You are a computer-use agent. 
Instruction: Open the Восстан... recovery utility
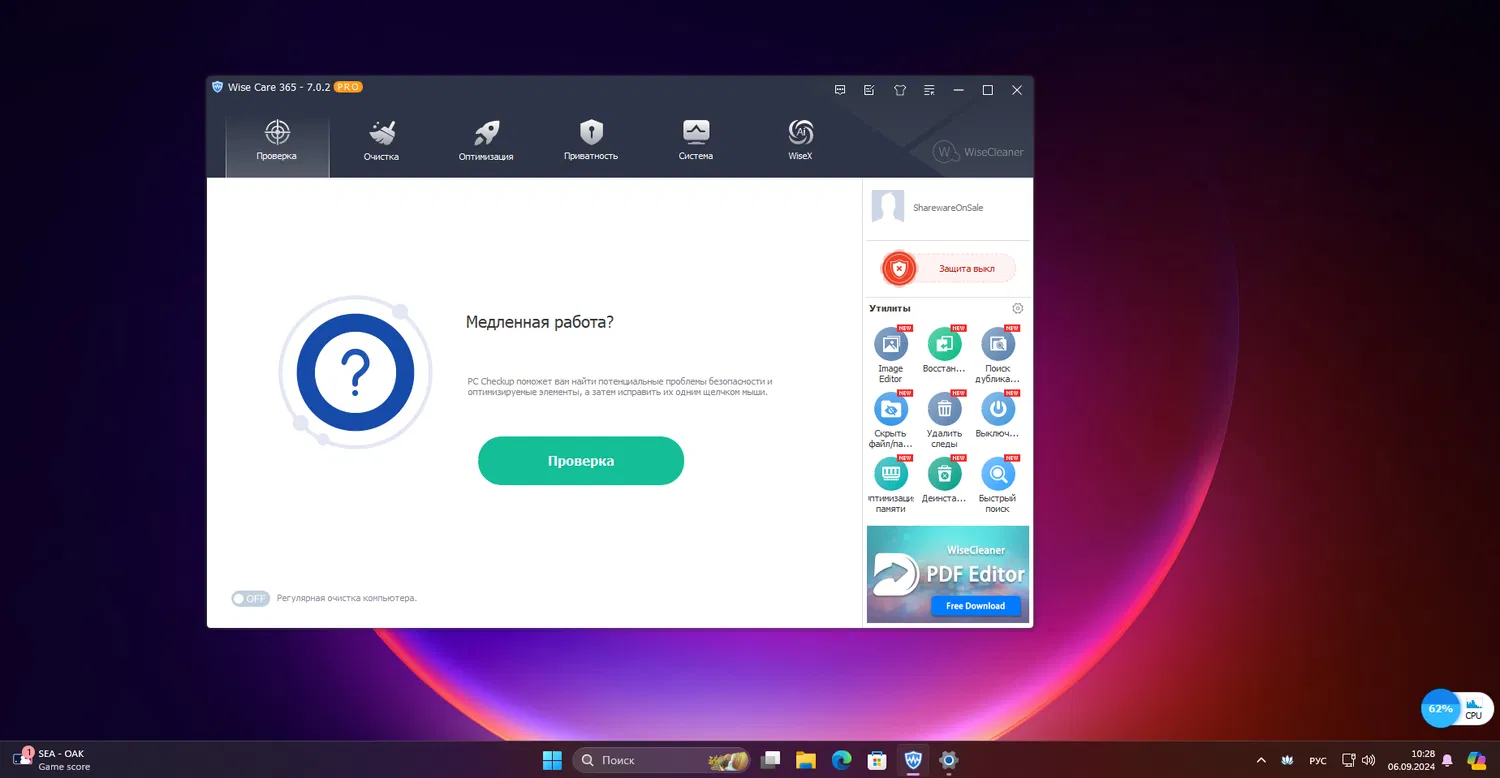tap(944, 350)
